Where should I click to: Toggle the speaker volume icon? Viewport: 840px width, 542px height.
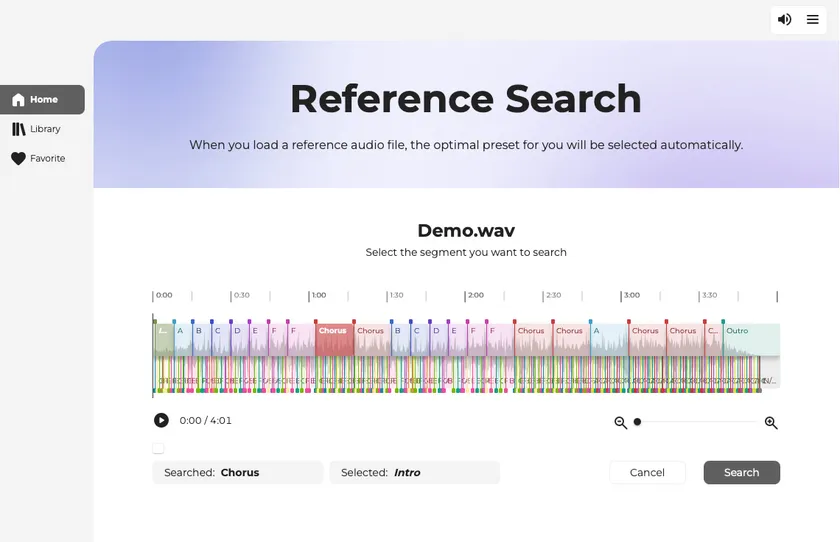[785, 19]
